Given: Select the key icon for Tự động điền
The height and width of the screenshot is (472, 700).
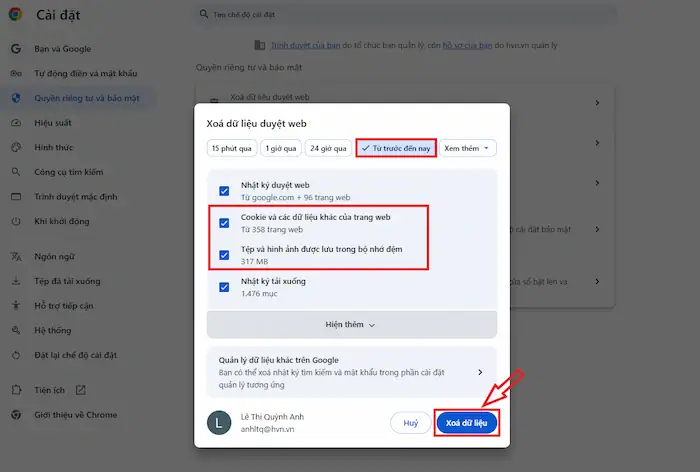Looking at the screenshot, I should (16, 73).
